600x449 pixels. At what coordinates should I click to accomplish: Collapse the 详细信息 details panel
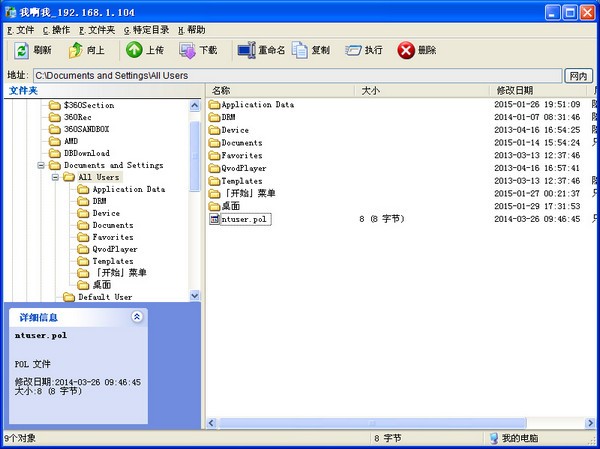(137, 317)
